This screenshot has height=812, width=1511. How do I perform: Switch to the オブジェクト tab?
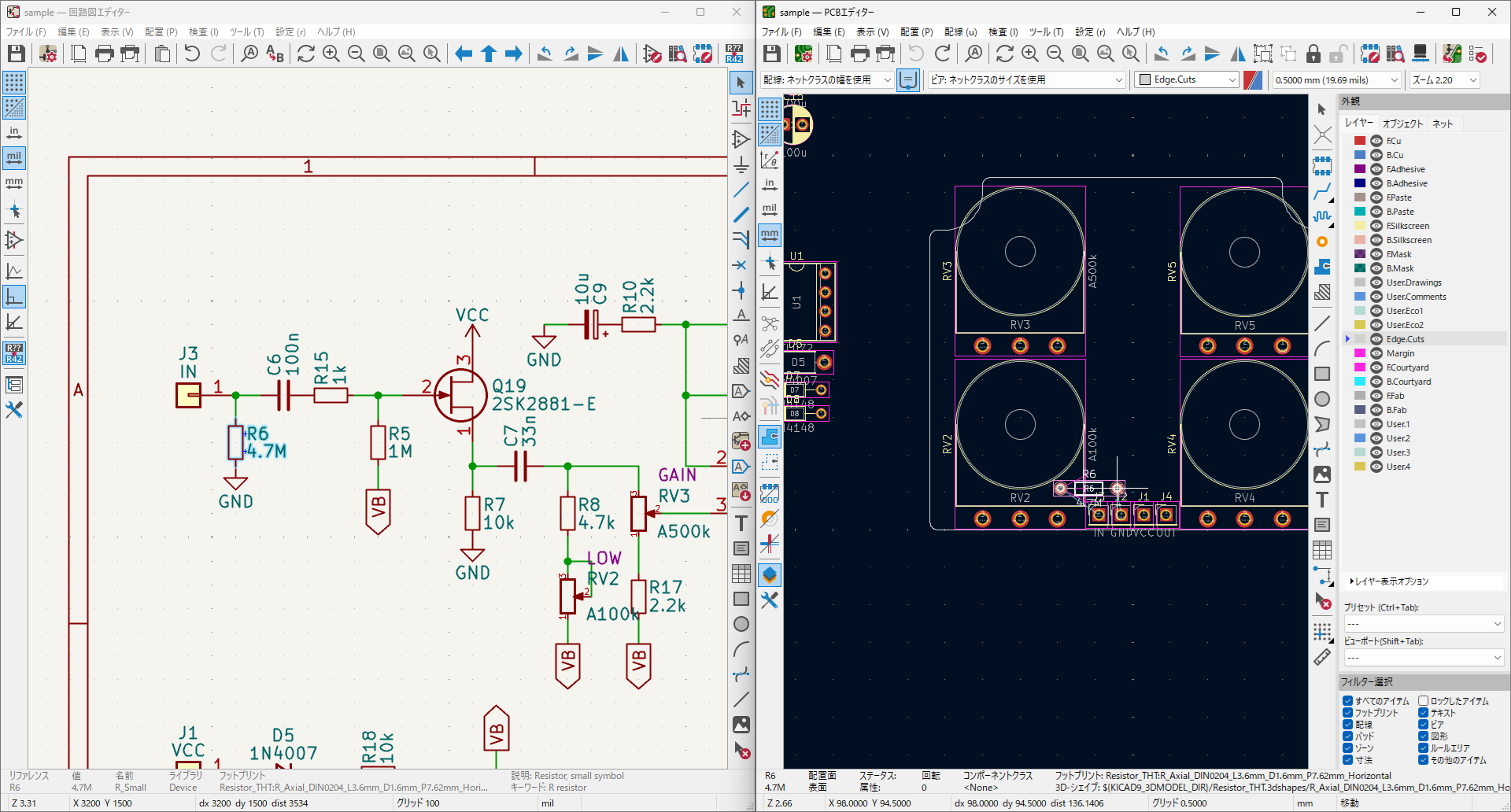click(1402, 124)
